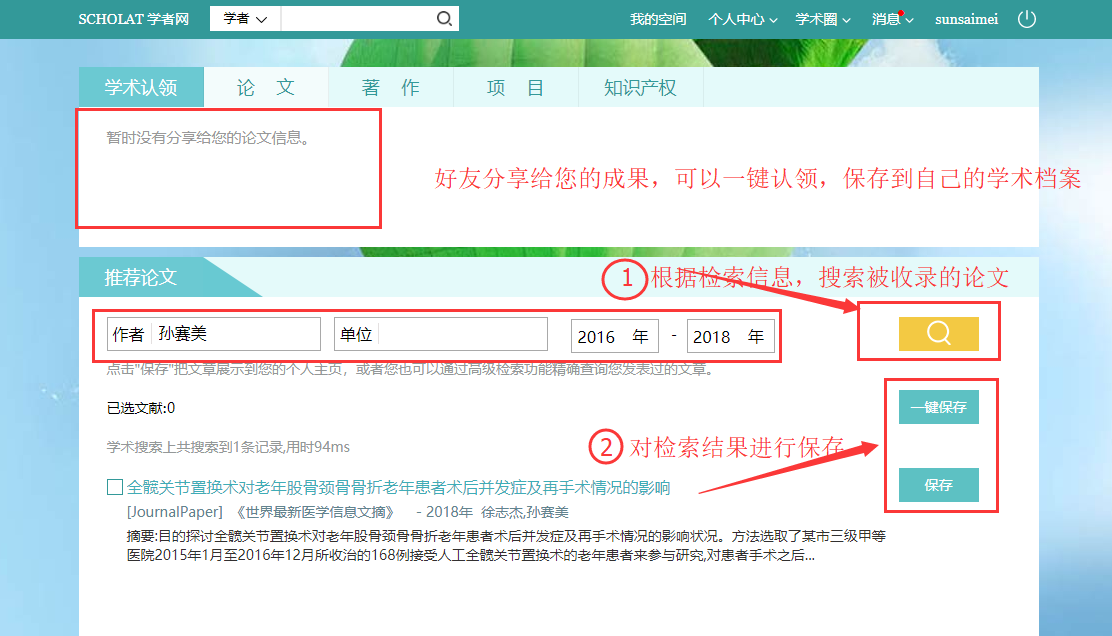
Task: Click the magnifier icon in top search bar
Action: 444,19
